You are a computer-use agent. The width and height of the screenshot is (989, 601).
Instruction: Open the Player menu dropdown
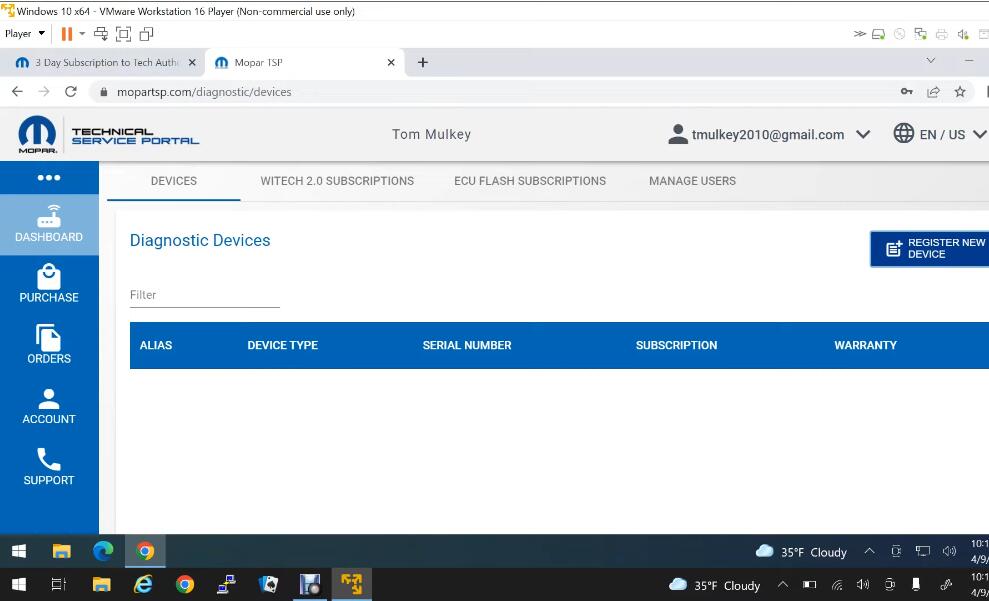[25, 34]
